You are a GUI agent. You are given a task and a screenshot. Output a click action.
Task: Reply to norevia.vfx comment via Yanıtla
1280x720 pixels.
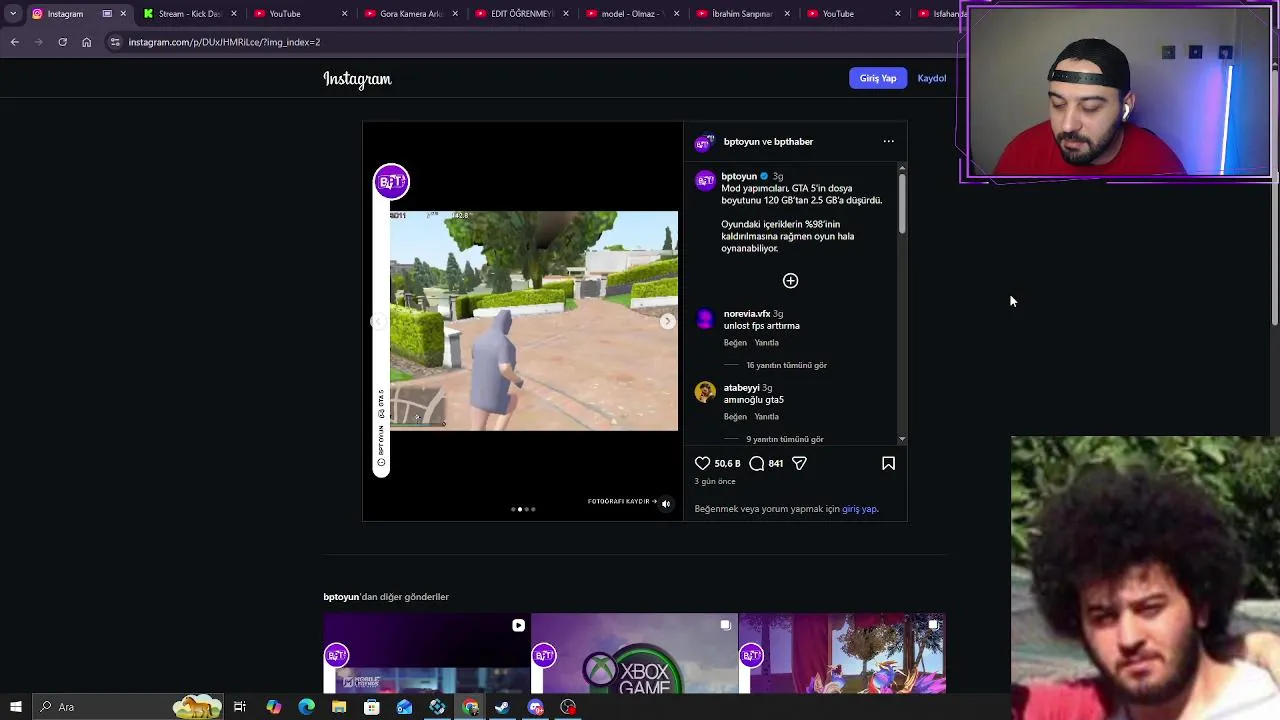coord(766,343)
